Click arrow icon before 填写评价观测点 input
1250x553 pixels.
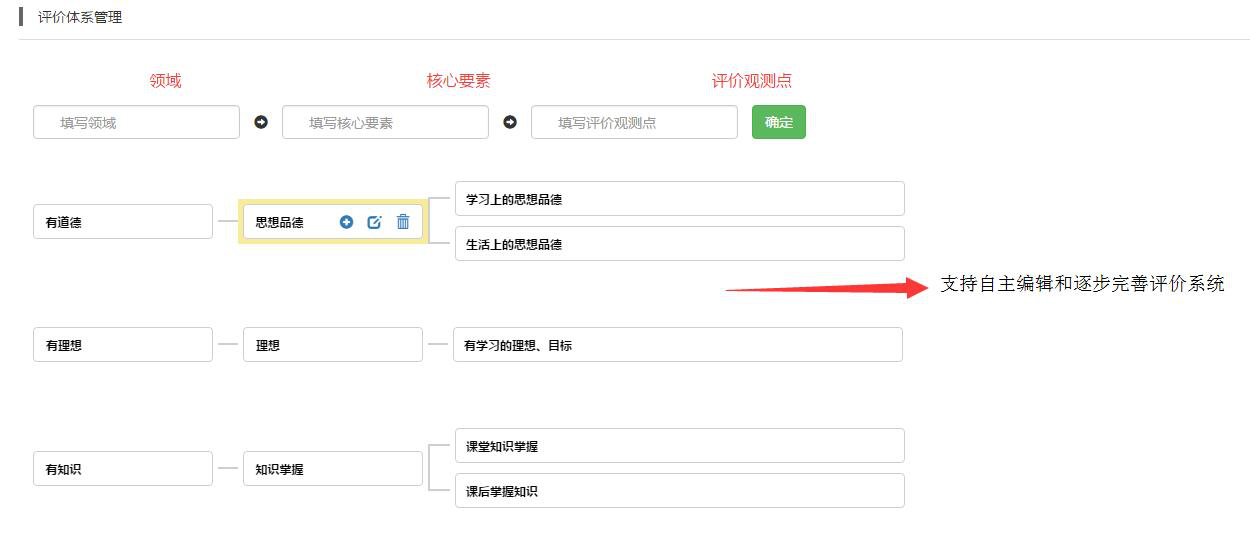[510, 122]
